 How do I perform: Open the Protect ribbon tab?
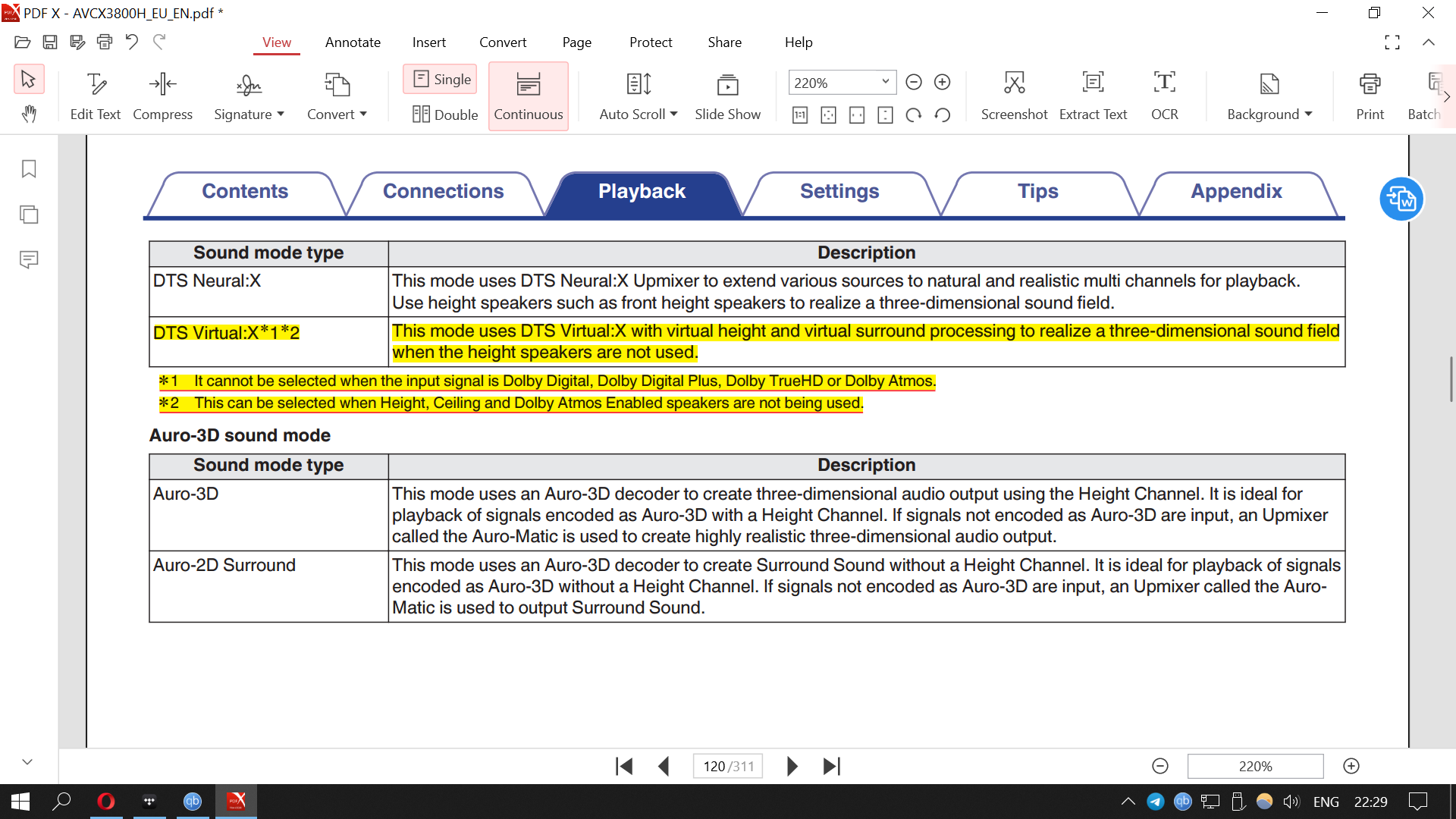[x=651, y=42]
